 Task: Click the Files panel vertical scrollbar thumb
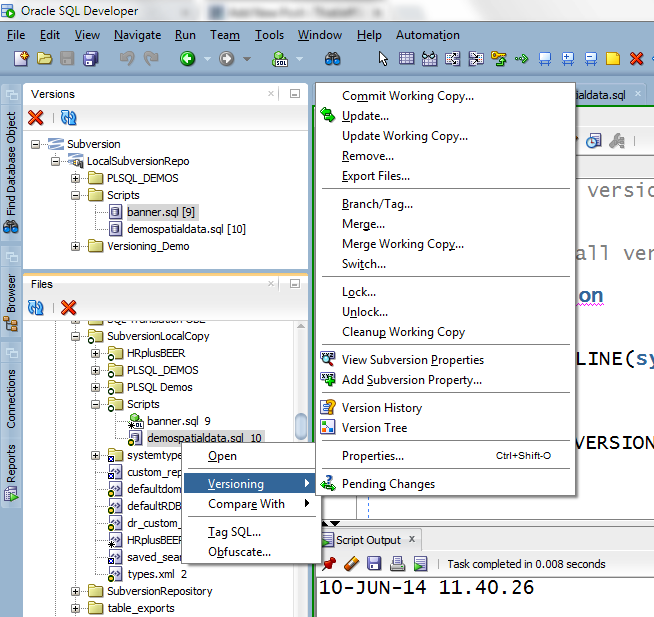(301, 426)
